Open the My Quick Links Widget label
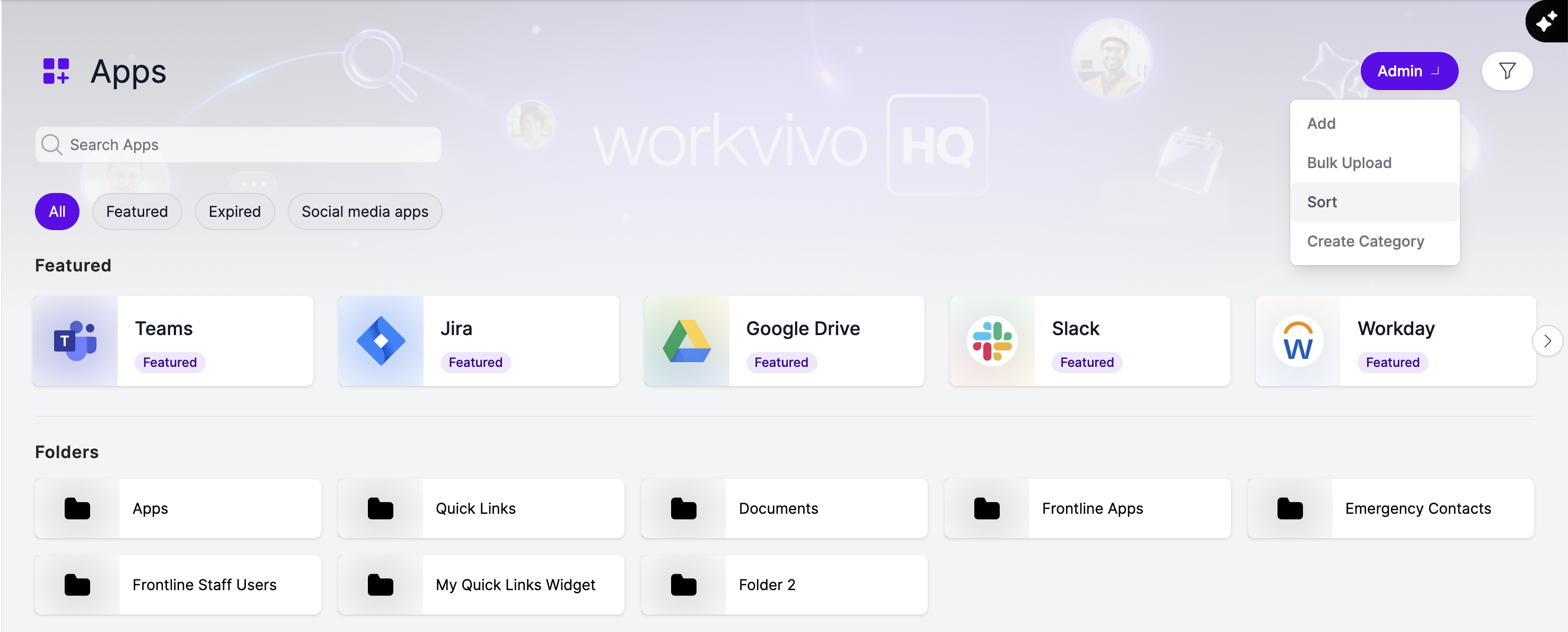Screen dimensions: 1568x632 pyautogui.click(x=516, y=584)
